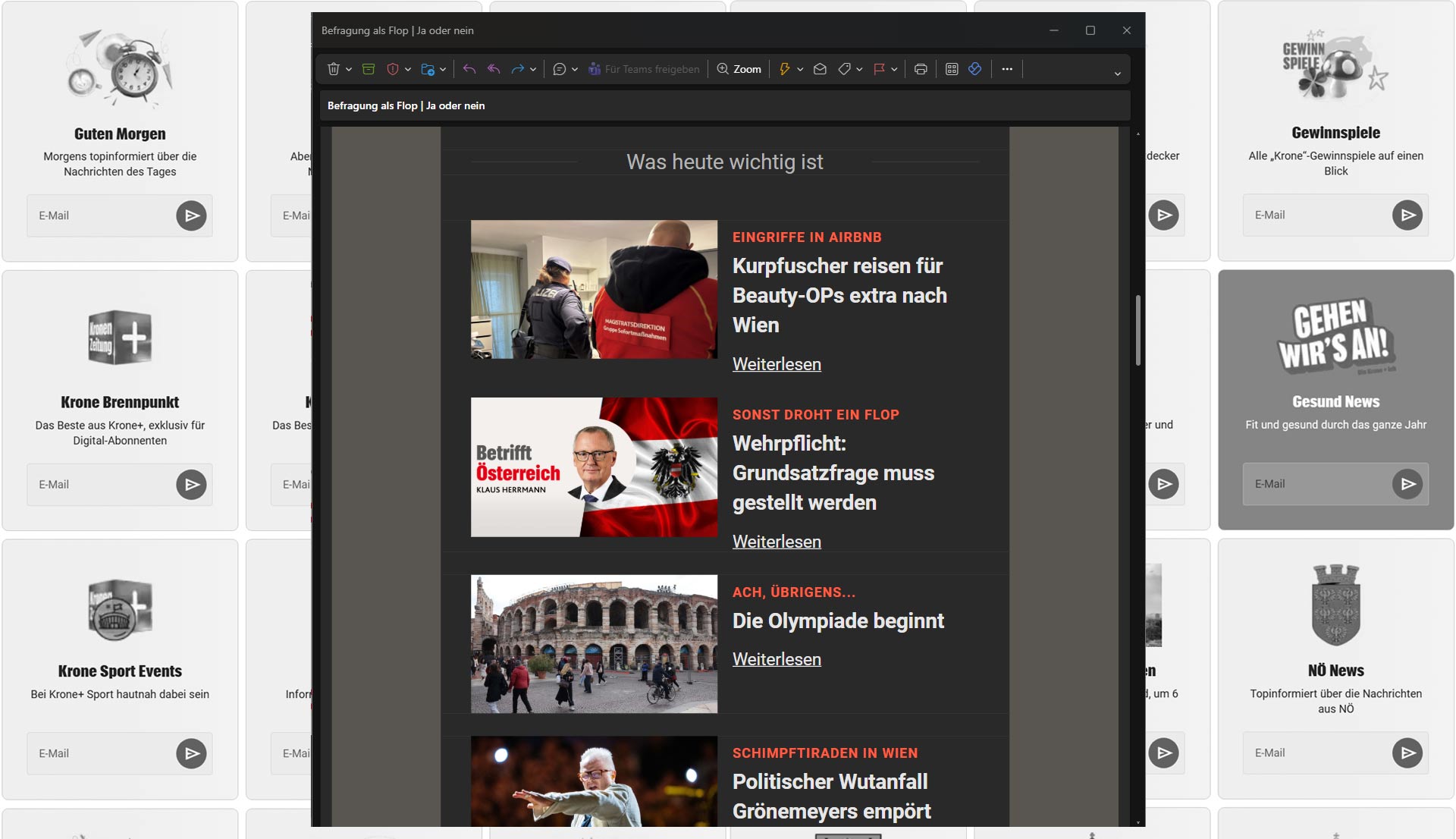The image size is (1456, 839).
Task: Expand the delete options dropdown arrow
Action: point(349,70)
